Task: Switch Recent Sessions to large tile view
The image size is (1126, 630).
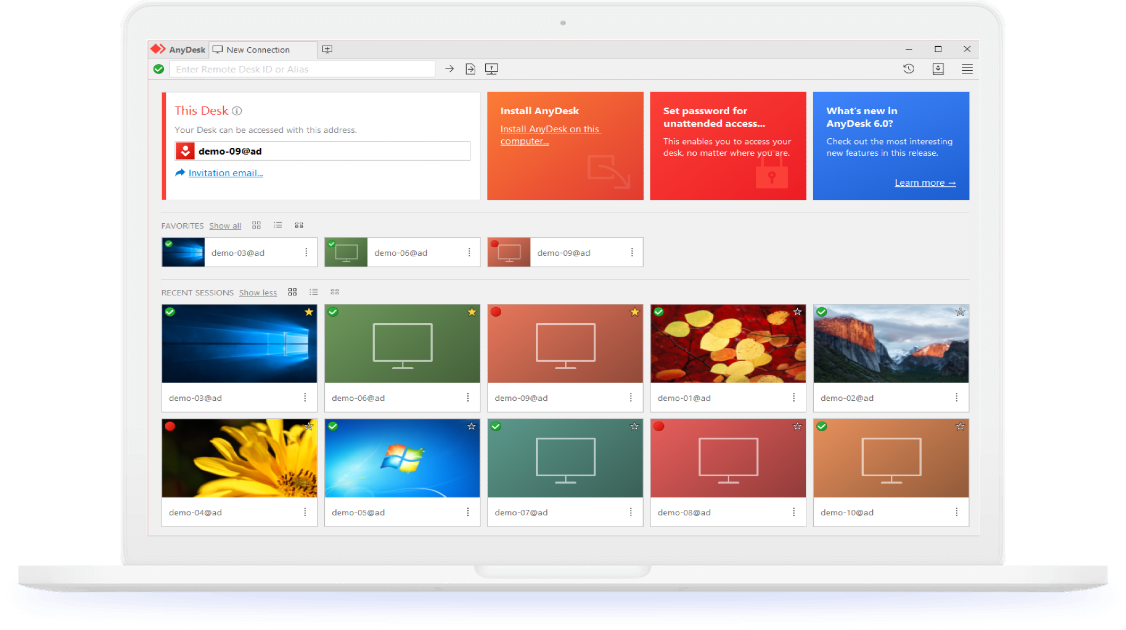Action: pos(293,292)
